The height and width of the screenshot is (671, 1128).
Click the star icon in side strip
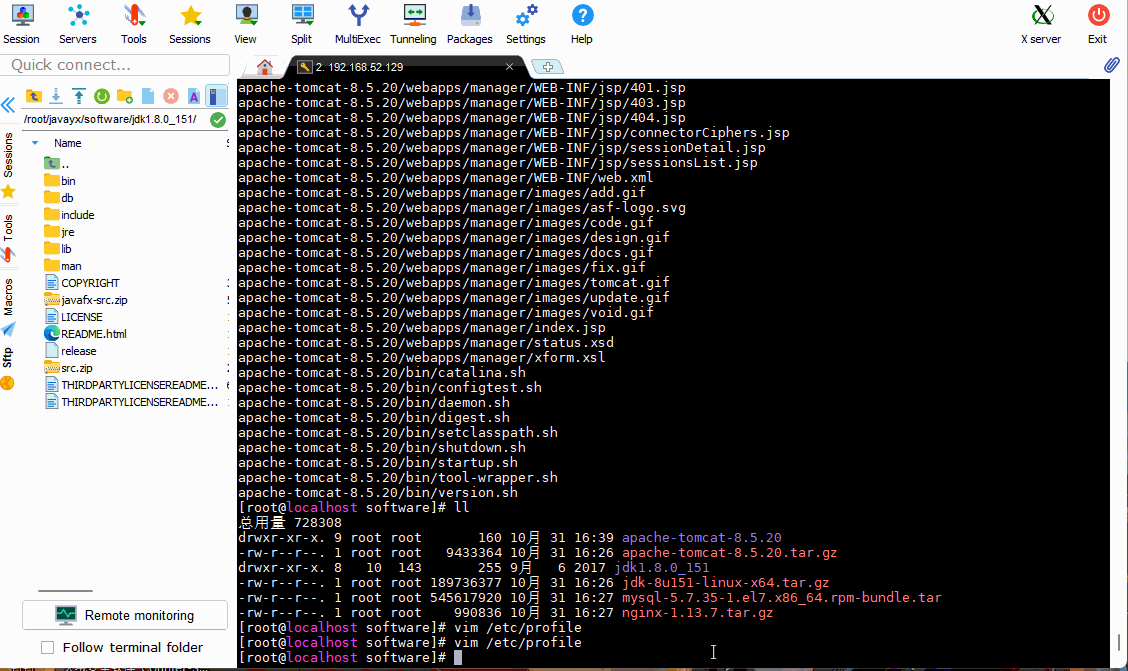click(x=8, y=191)
